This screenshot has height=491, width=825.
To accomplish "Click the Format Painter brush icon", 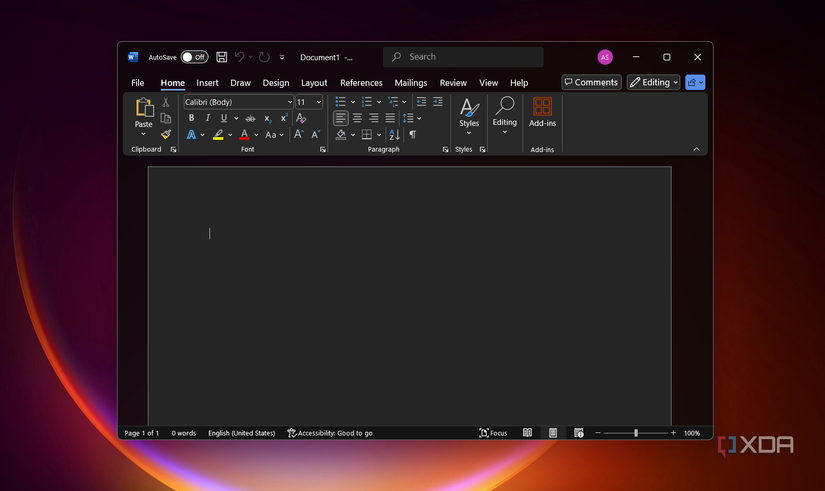I will 166,134.
